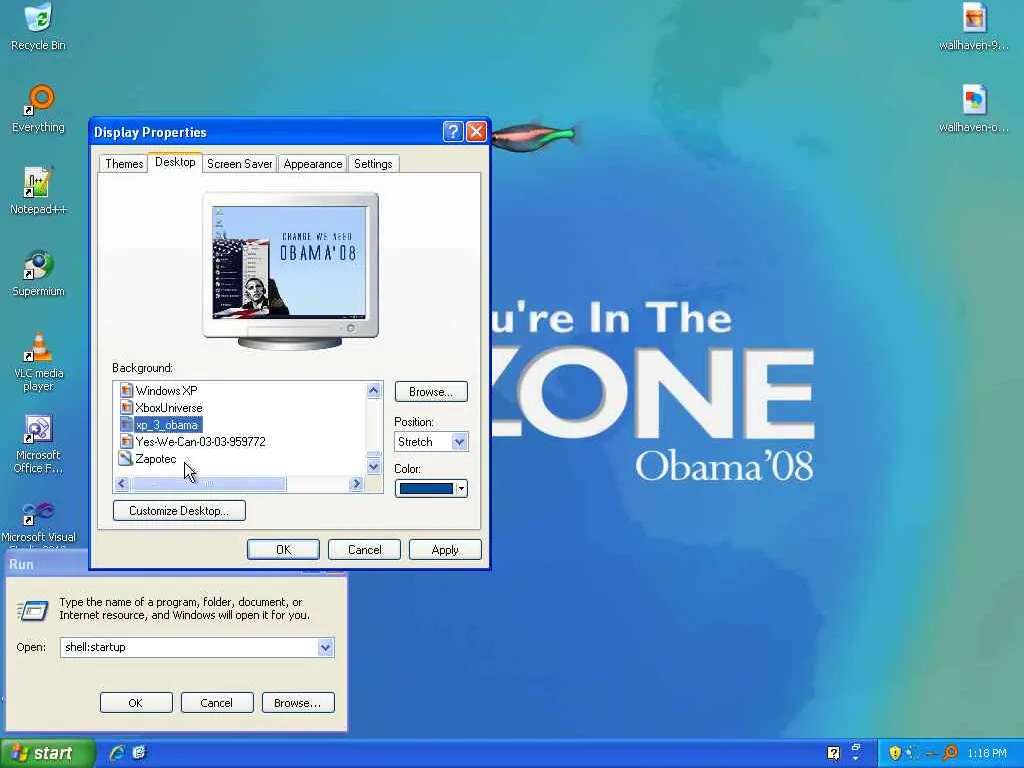The image size is (1024, 768).
Task: Click background list scroll left arrow
Action: (x=121, y=483)
